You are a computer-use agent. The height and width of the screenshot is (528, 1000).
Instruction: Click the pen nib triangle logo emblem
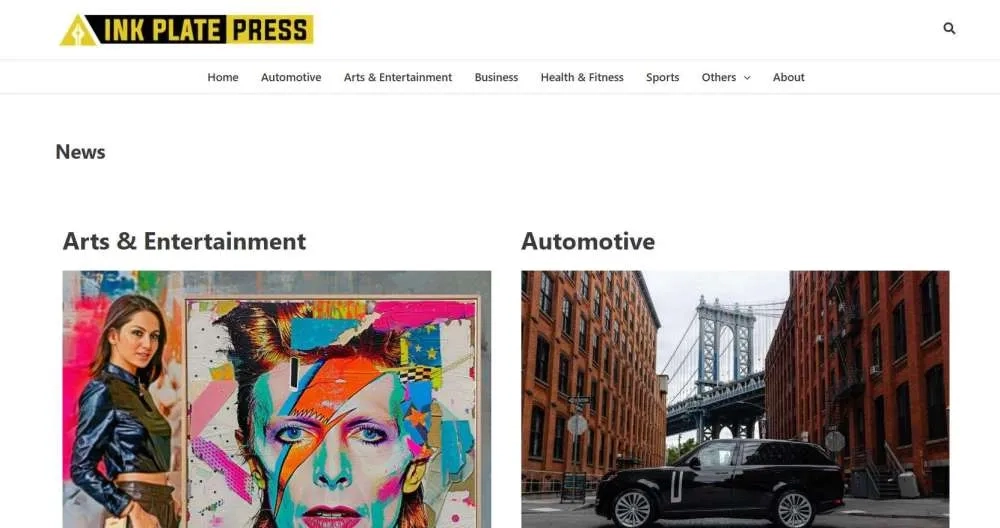77,31
